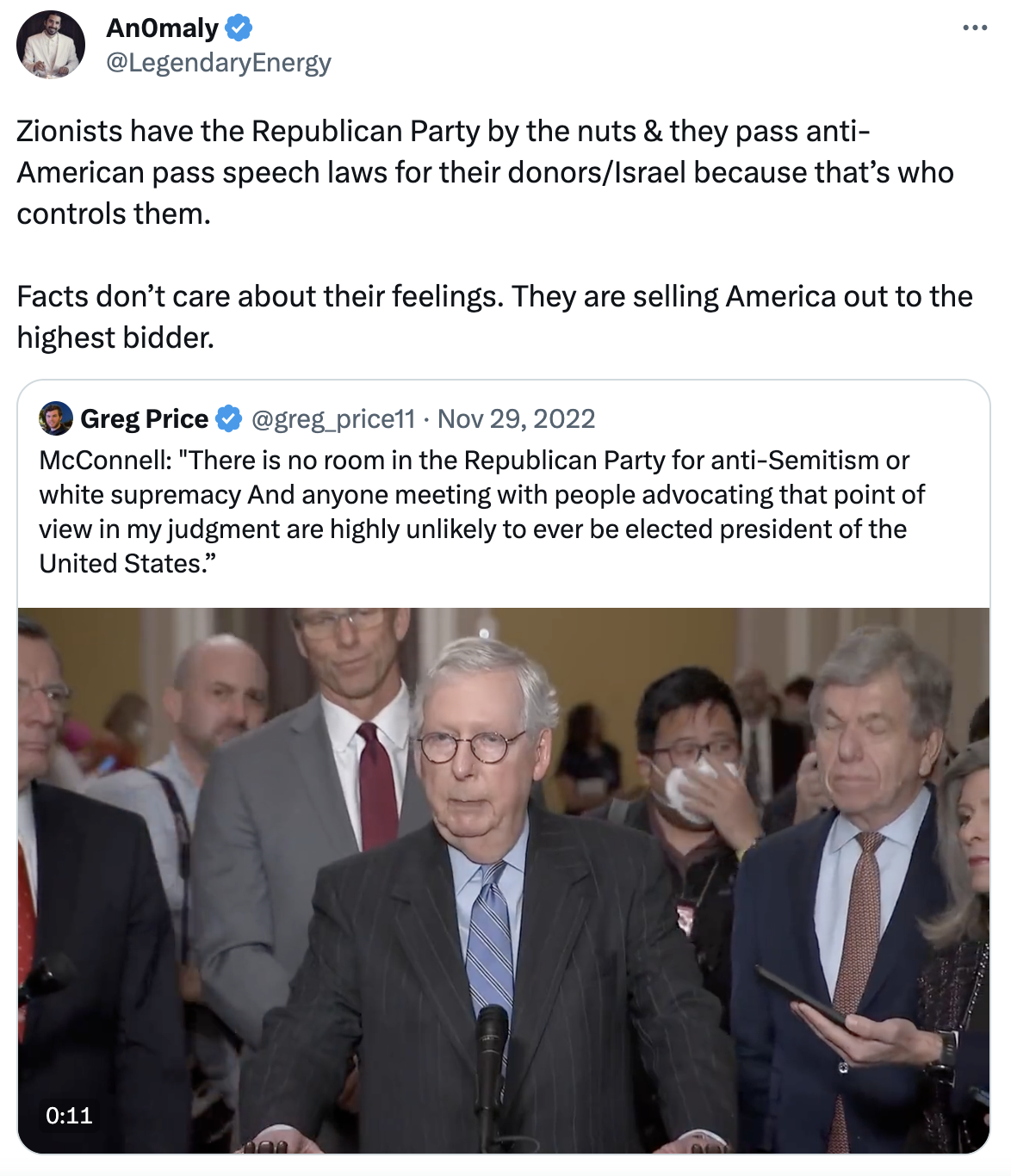
Task: Open the An0maly display name
Action: click(162, 28)
